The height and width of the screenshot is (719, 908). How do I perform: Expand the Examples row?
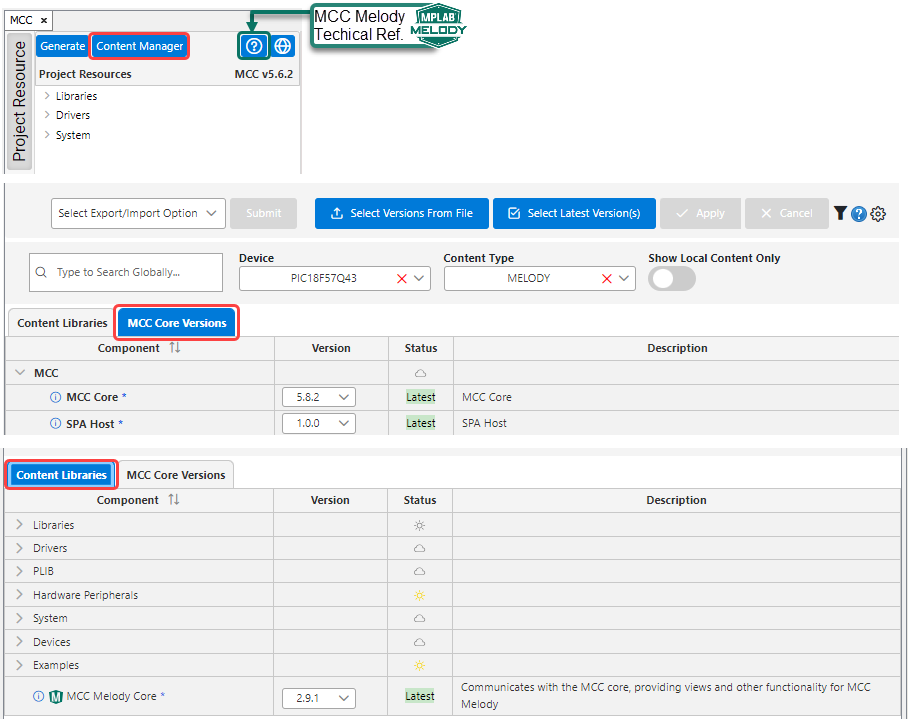[20, 665]
